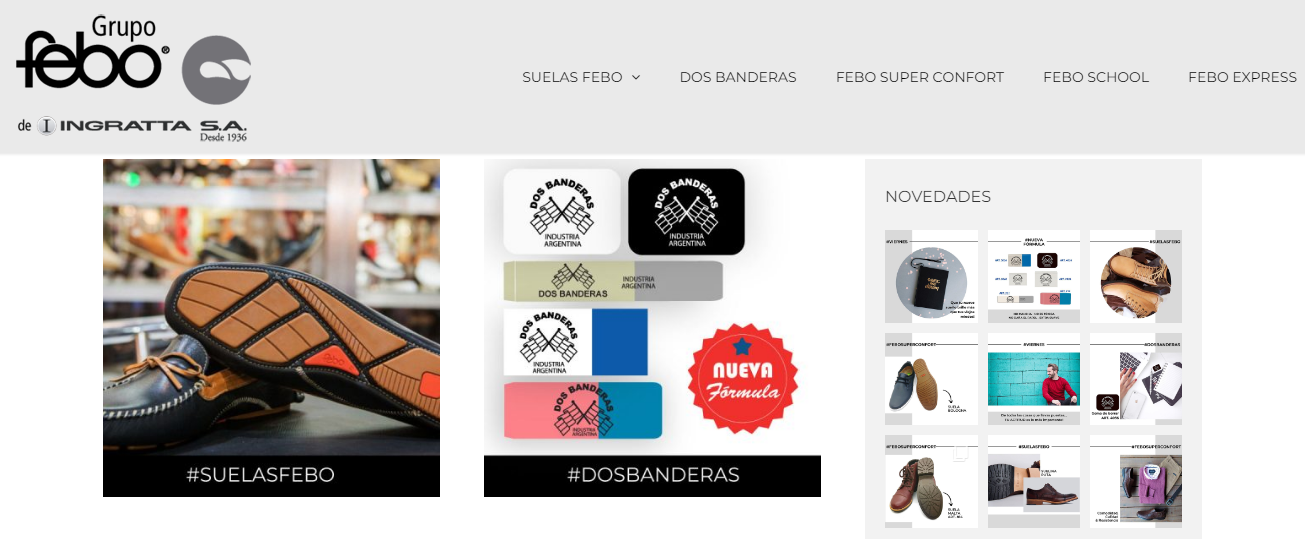
Task: Open the man in red sweater thumbnail
Action: coord(1034,379)
